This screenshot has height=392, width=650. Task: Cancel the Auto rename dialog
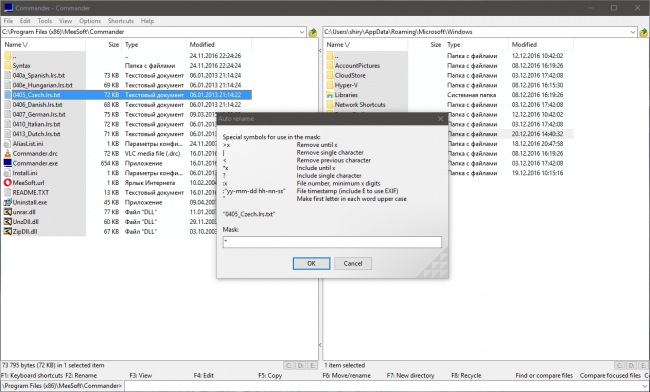coord(353,264)
